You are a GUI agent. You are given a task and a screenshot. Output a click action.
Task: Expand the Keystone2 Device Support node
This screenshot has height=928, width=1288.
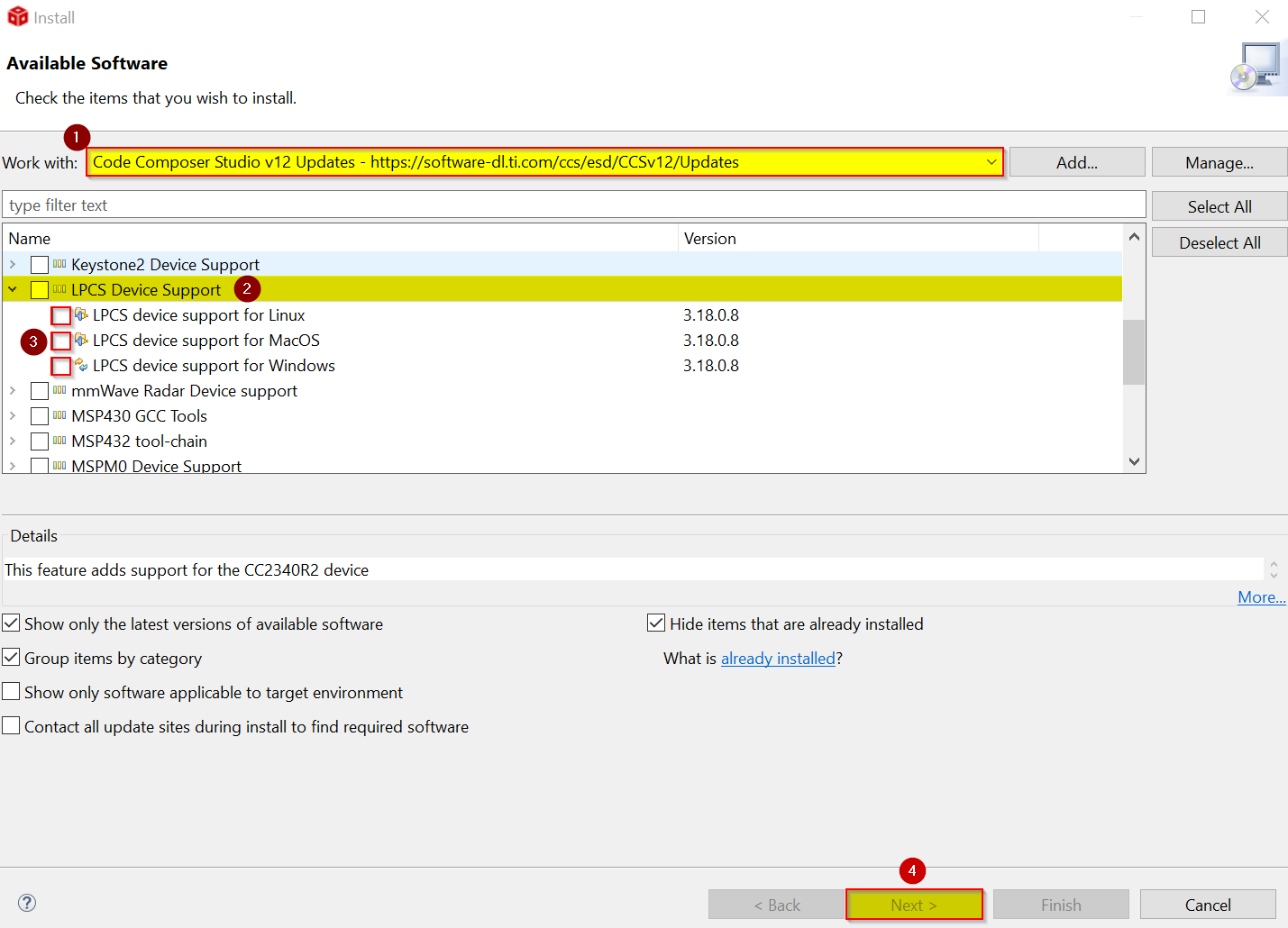pos(13,264)
